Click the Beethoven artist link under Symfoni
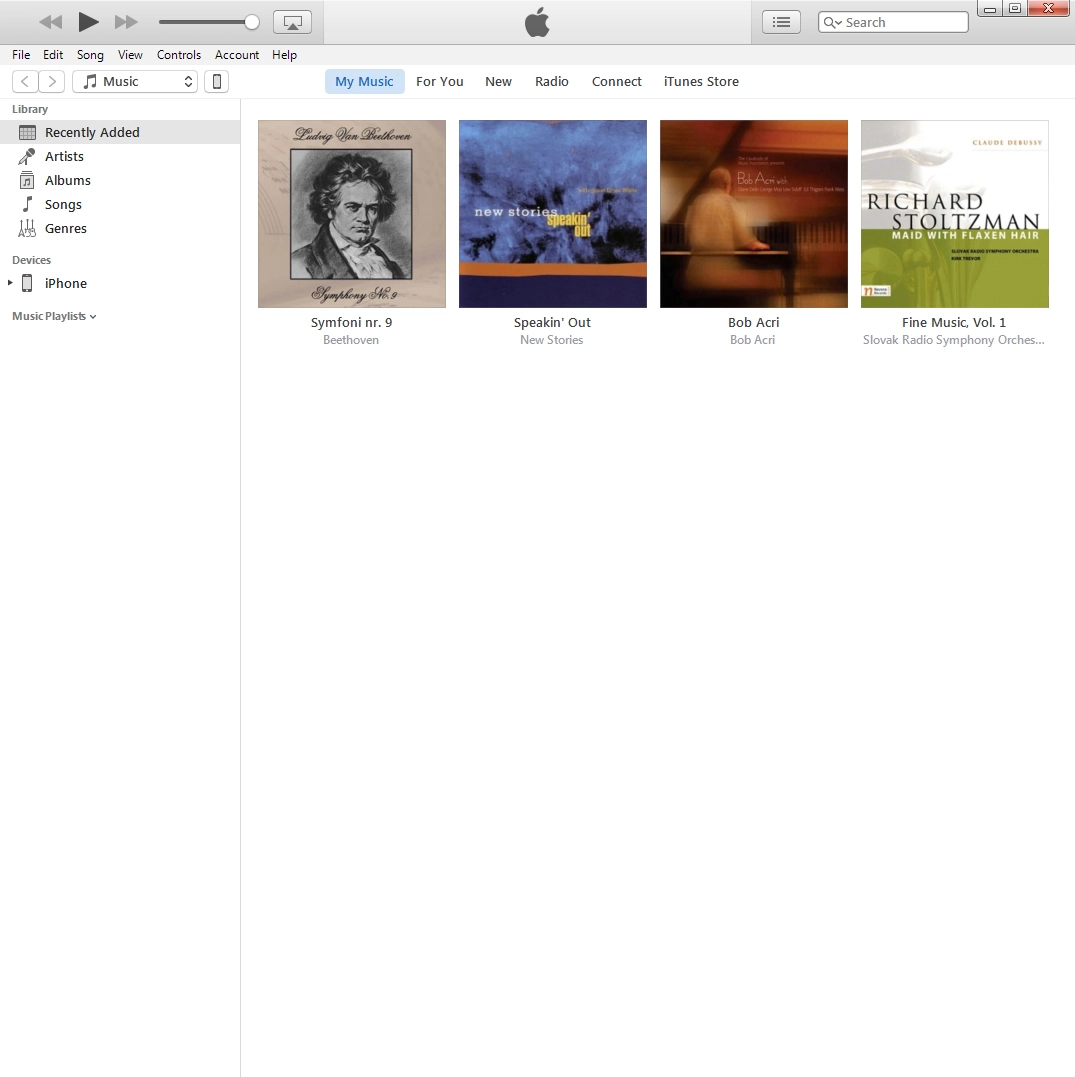Viewport: 1075px width, 1077px height. (351, 340)
